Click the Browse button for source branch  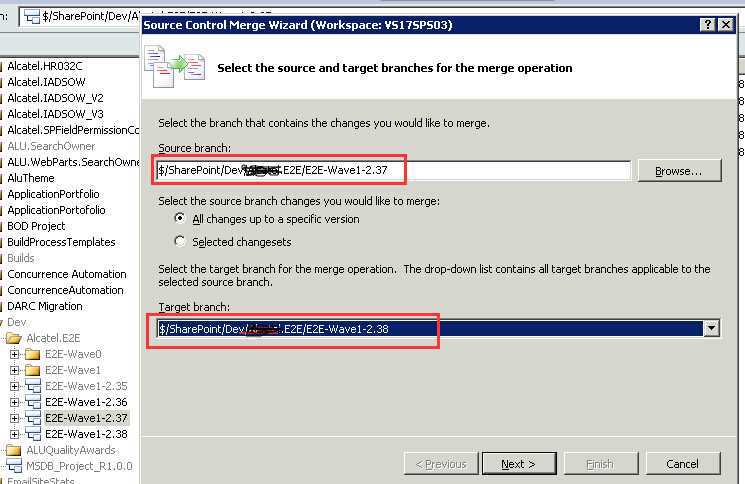click(x=679, y=171)
